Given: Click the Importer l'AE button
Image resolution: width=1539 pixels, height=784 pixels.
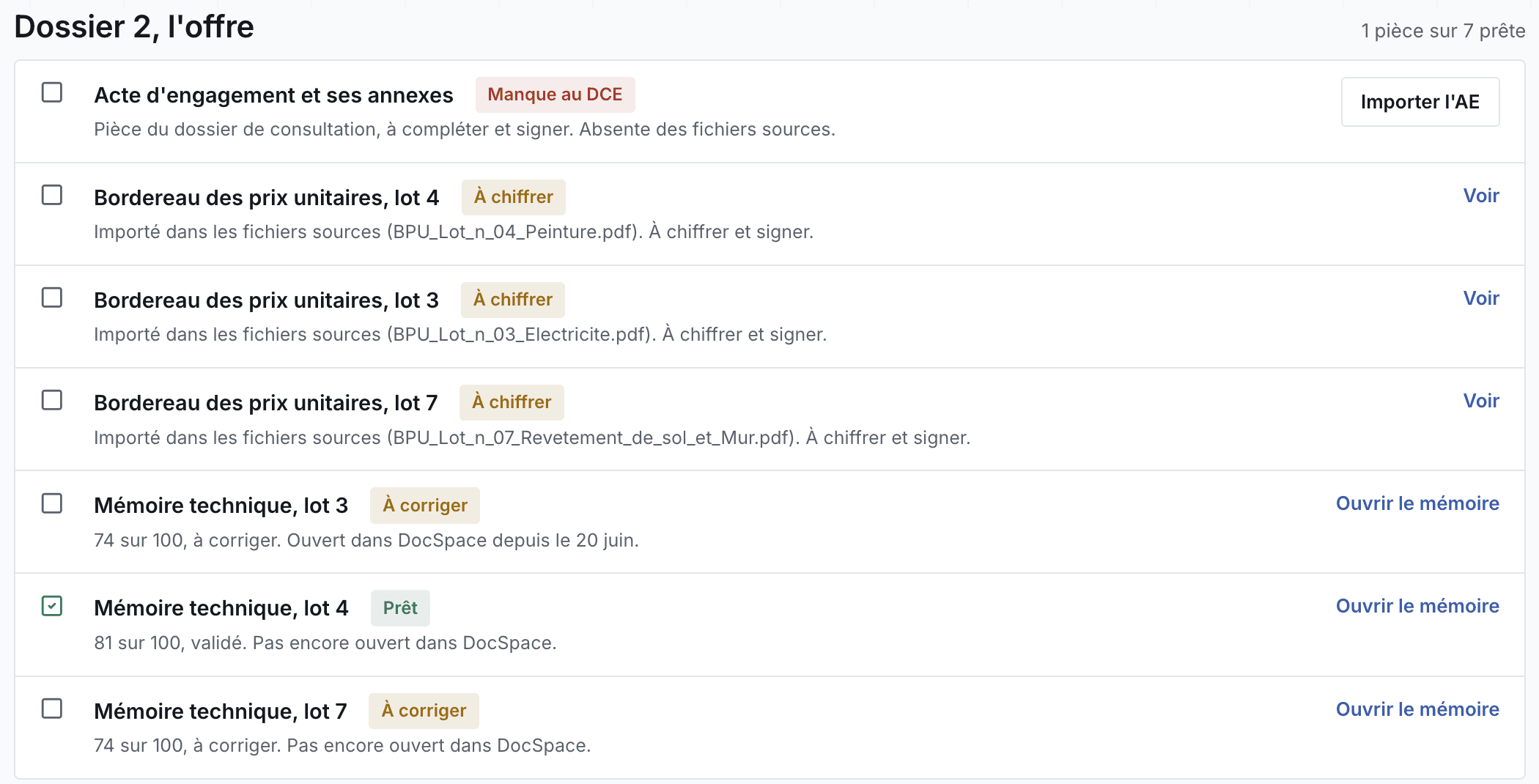Looking at the screenshot, I should pos(1420,102).
